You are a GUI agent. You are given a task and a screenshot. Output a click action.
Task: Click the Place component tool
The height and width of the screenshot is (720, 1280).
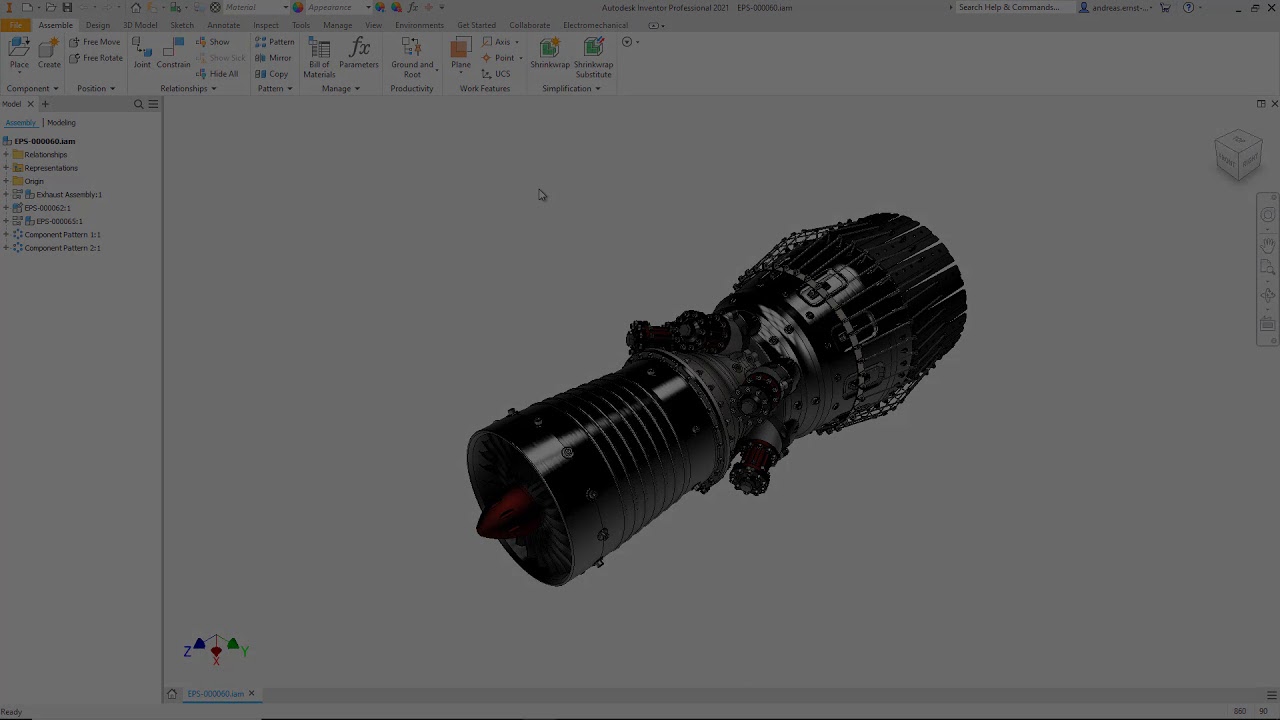pos(19,53)
